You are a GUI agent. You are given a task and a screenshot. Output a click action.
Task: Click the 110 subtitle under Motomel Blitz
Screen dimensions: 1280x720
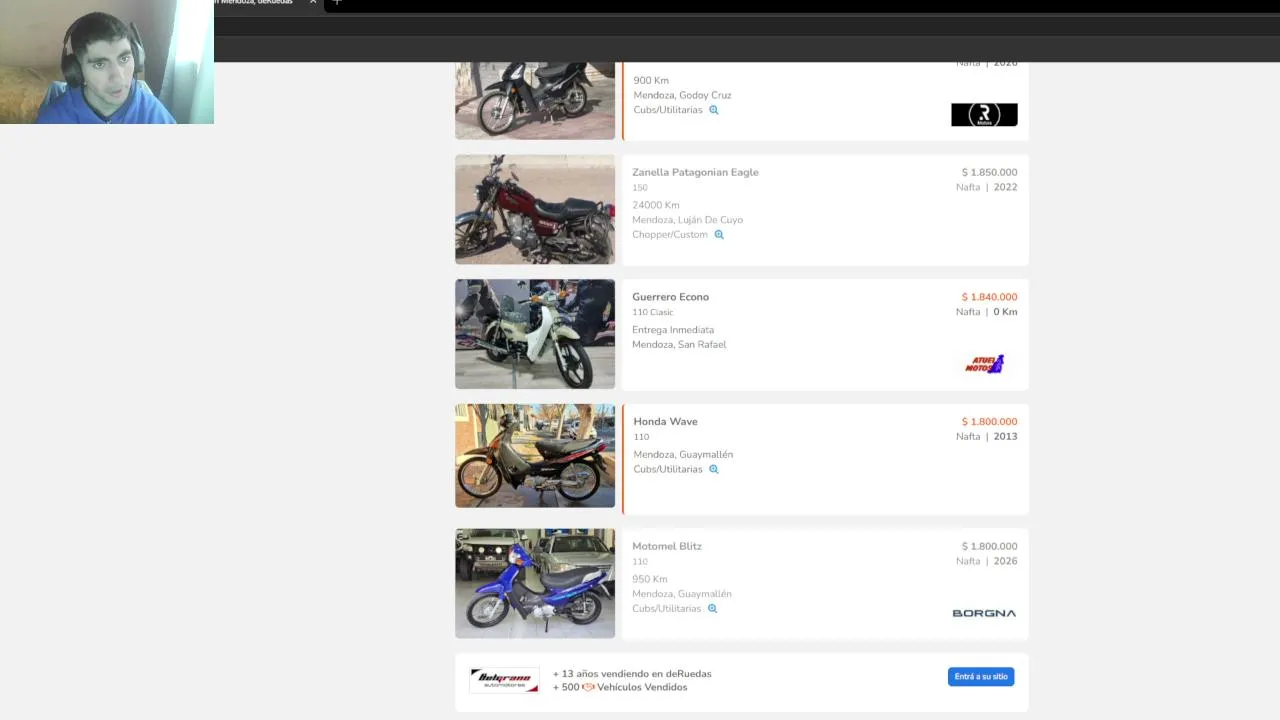pyautogui.click(x=640, y=562)
